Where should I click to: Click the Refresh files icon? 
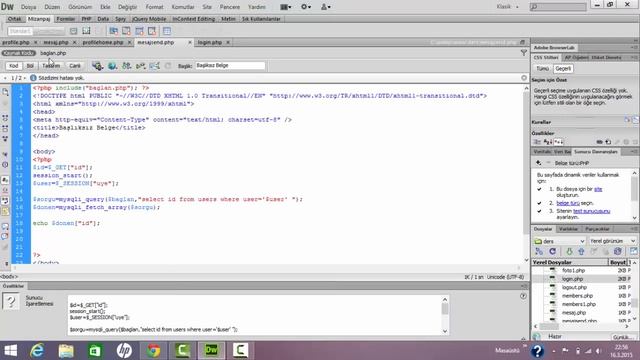[x=552, y=251]
